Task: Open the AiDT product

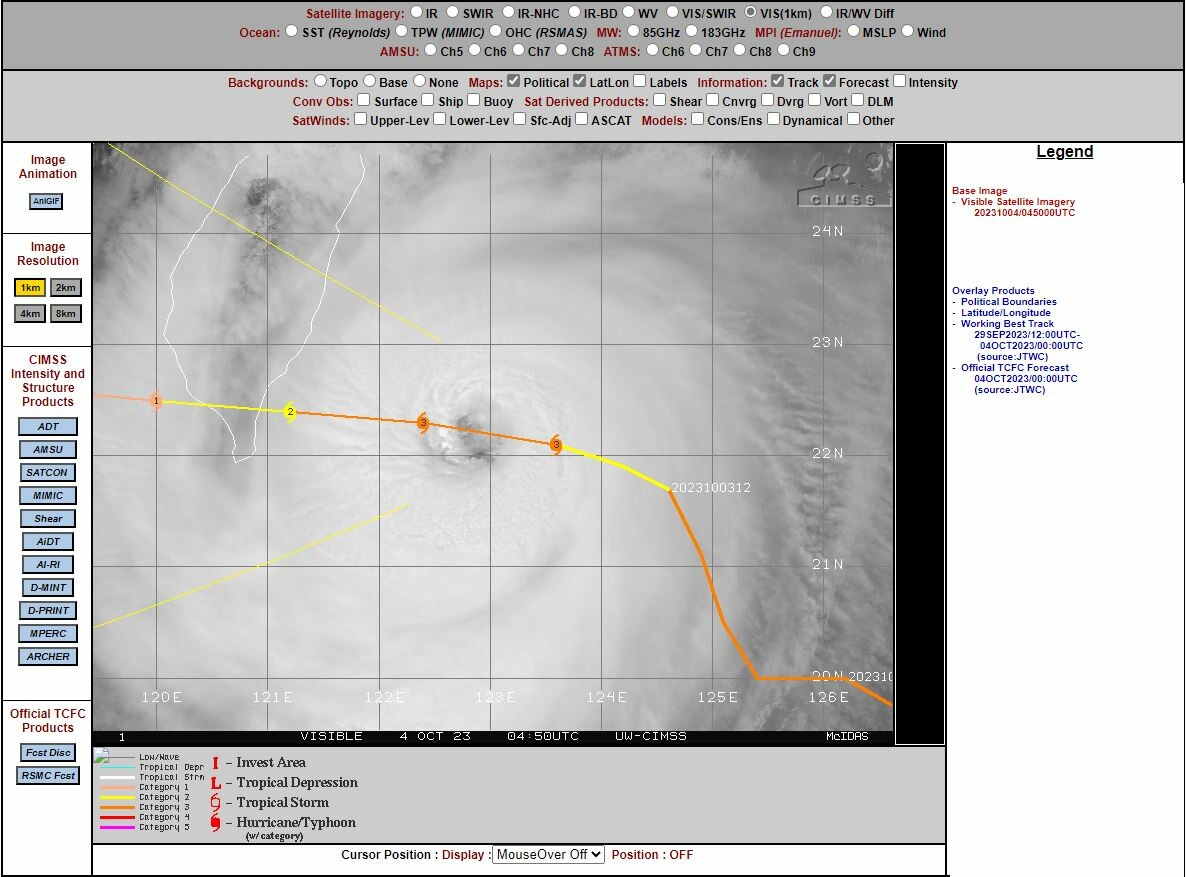Action: (48, 542)
